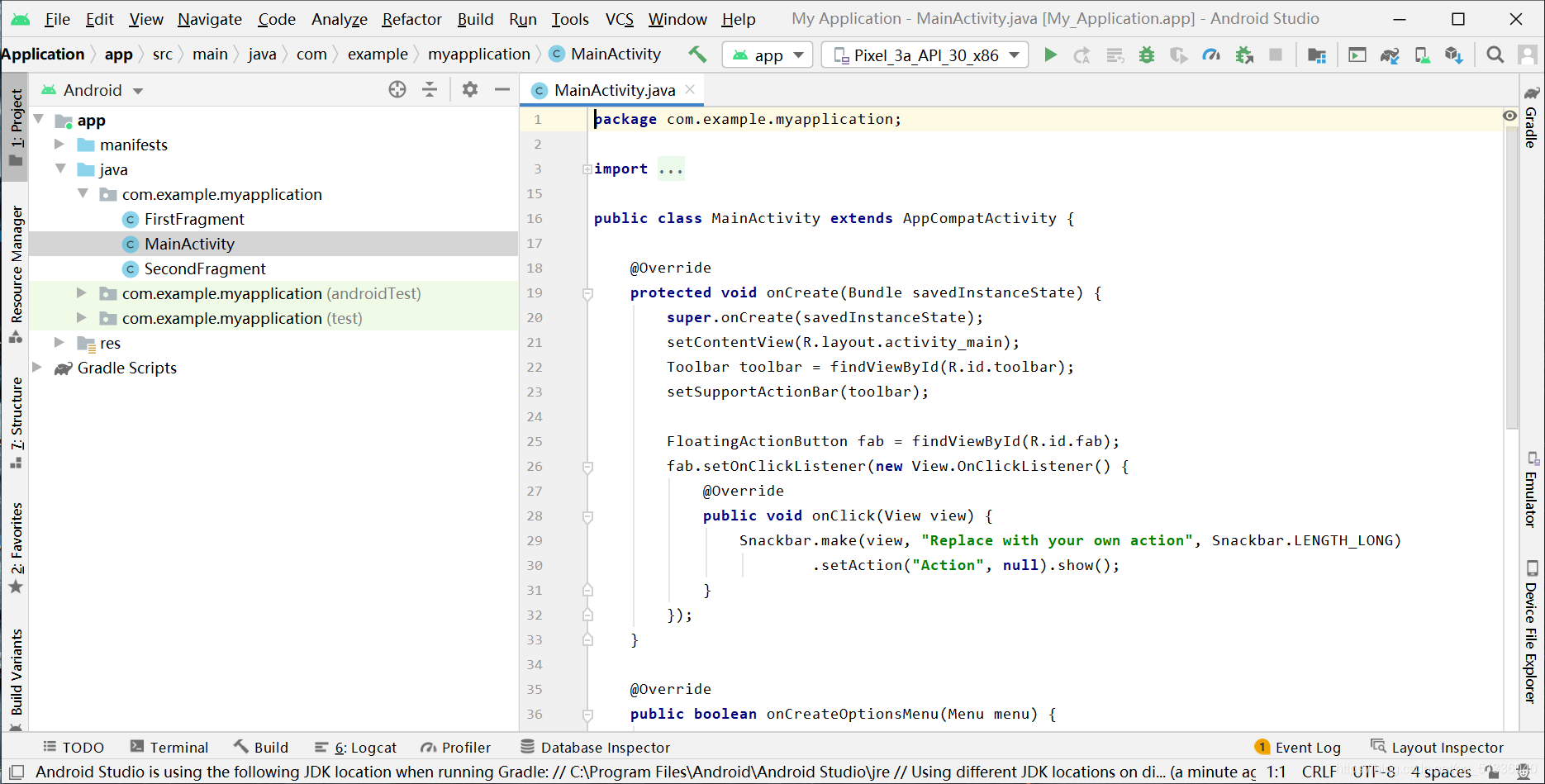Screen dimensions: 1545x784
Task: Collapse all in the Project panel
Action: [430, 89]
